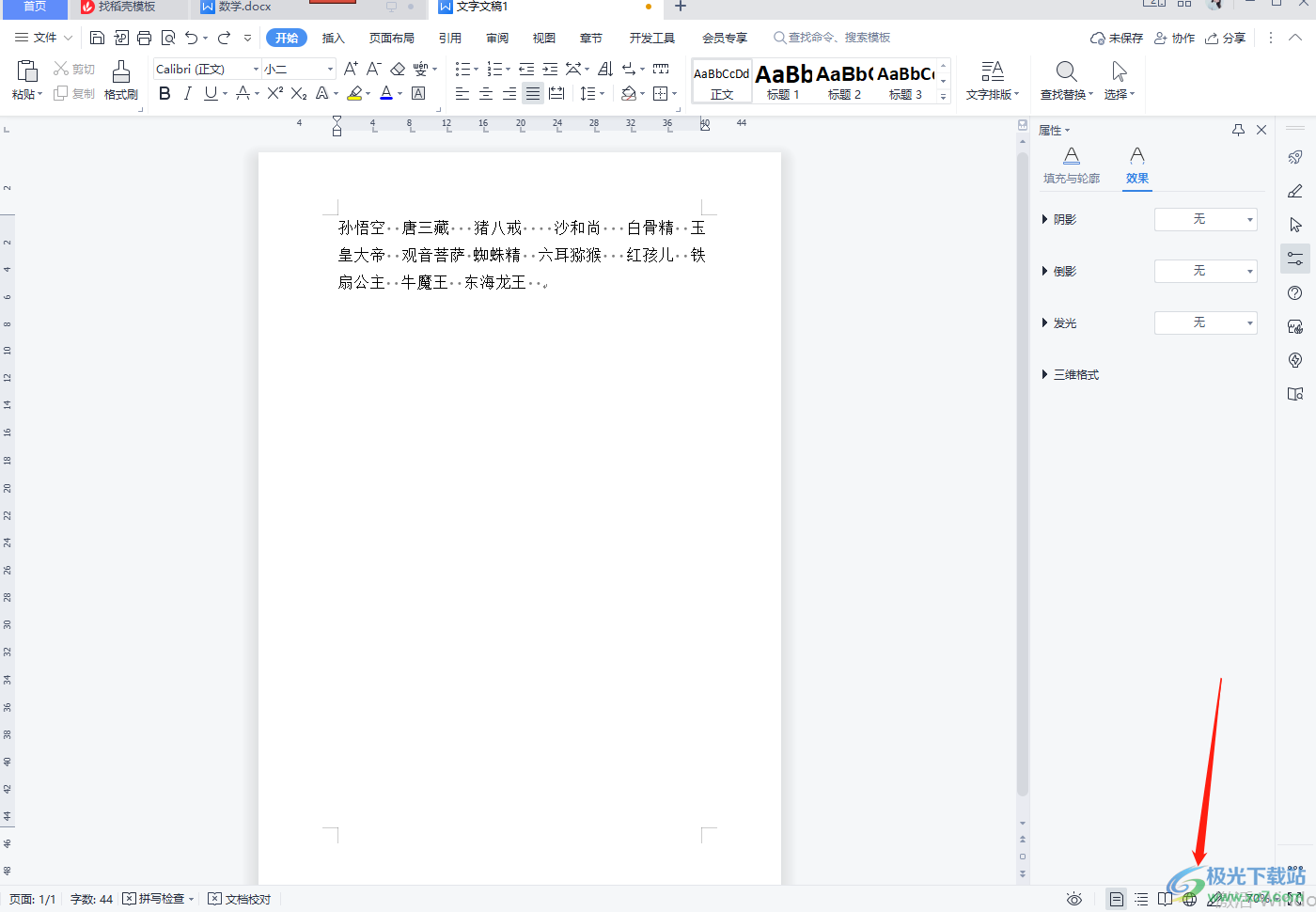Viewport: 1316px width, 912px height.
Task: Switch to reading mode book icon
Action: click(1166, 899)
